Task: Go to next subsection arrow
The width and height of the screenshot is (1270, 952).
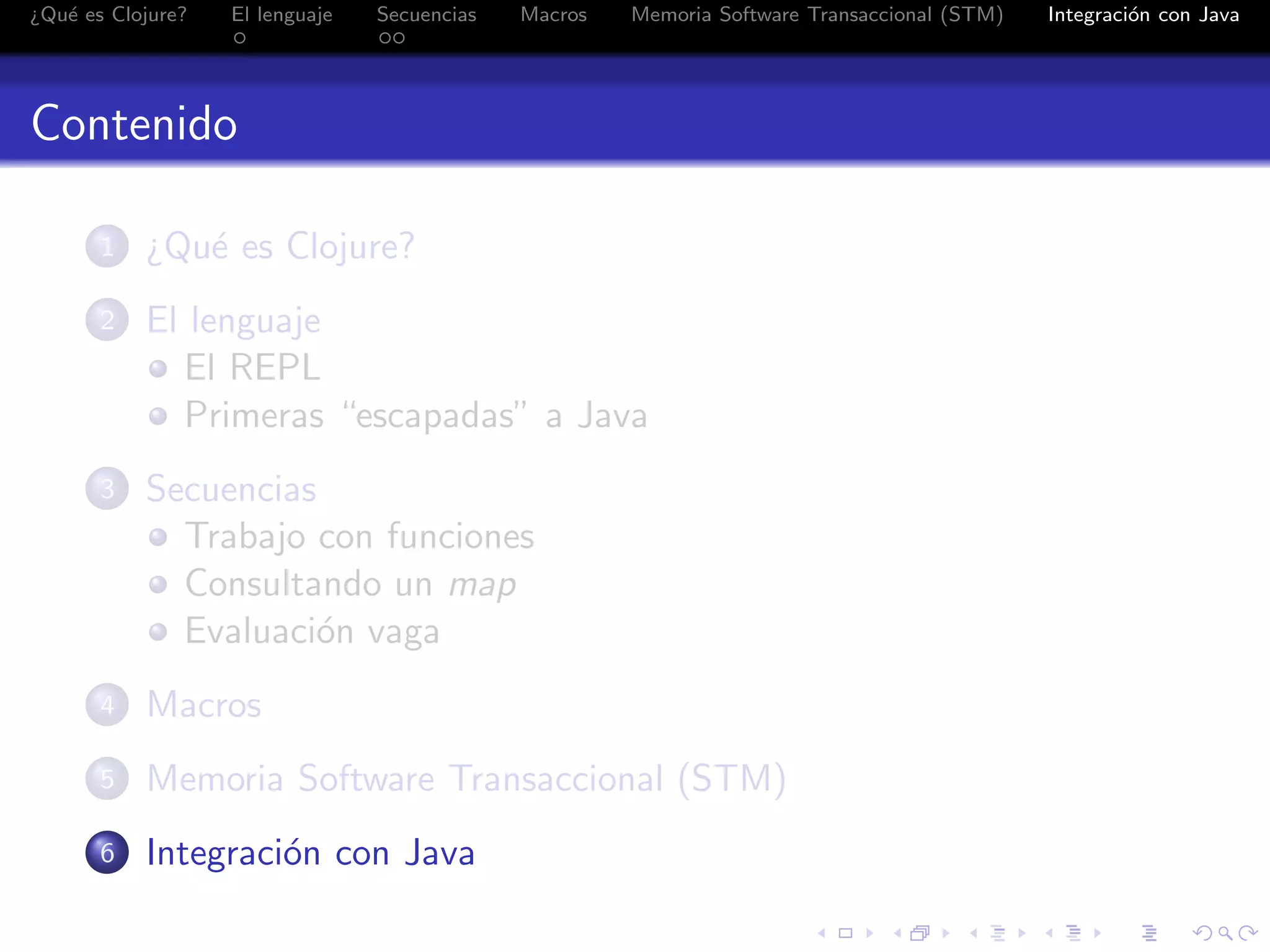Action: coord(1022,933)
